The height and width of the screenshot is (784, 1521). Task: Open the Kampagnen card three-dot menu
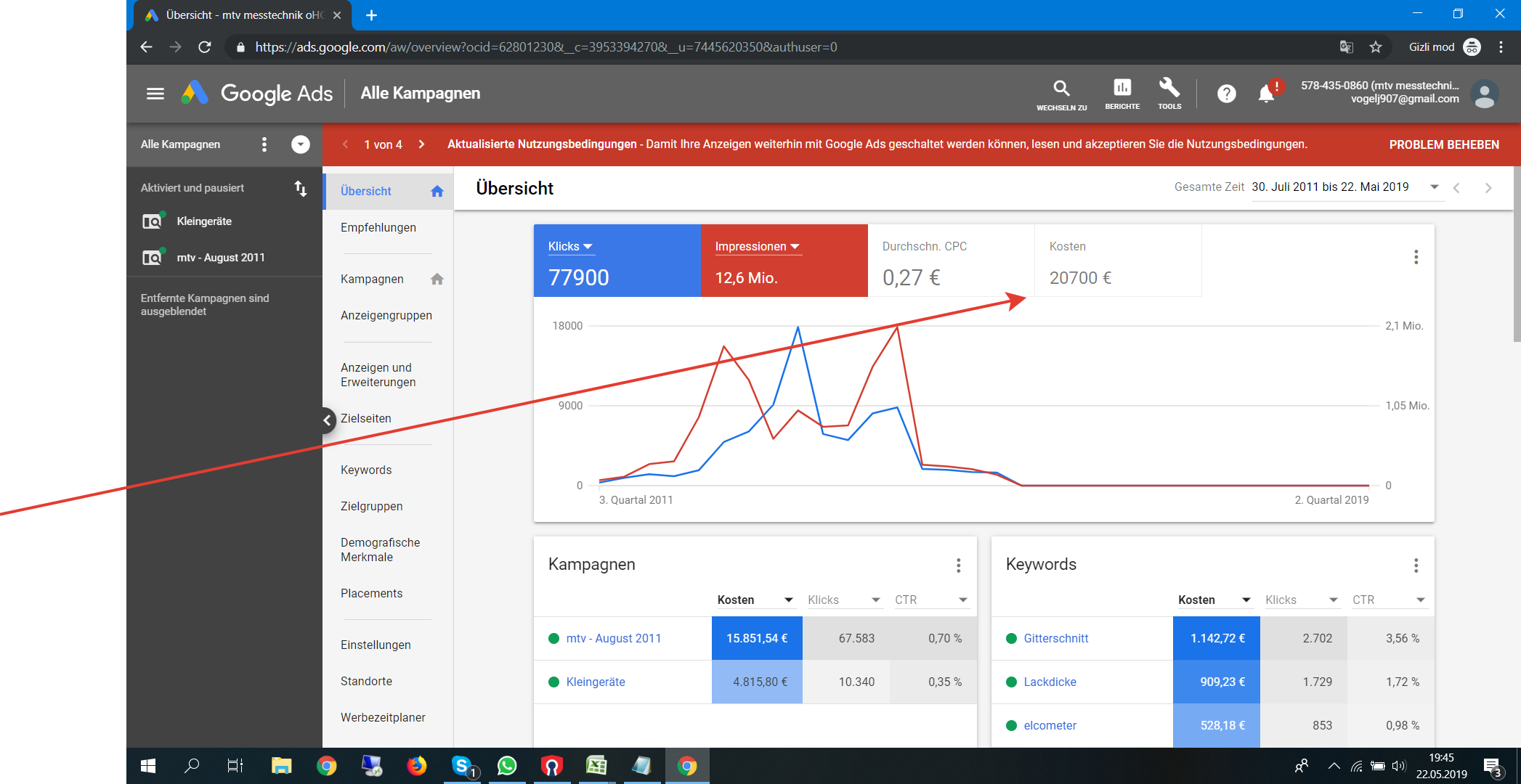pyautogui.click(x=959, y=565)
